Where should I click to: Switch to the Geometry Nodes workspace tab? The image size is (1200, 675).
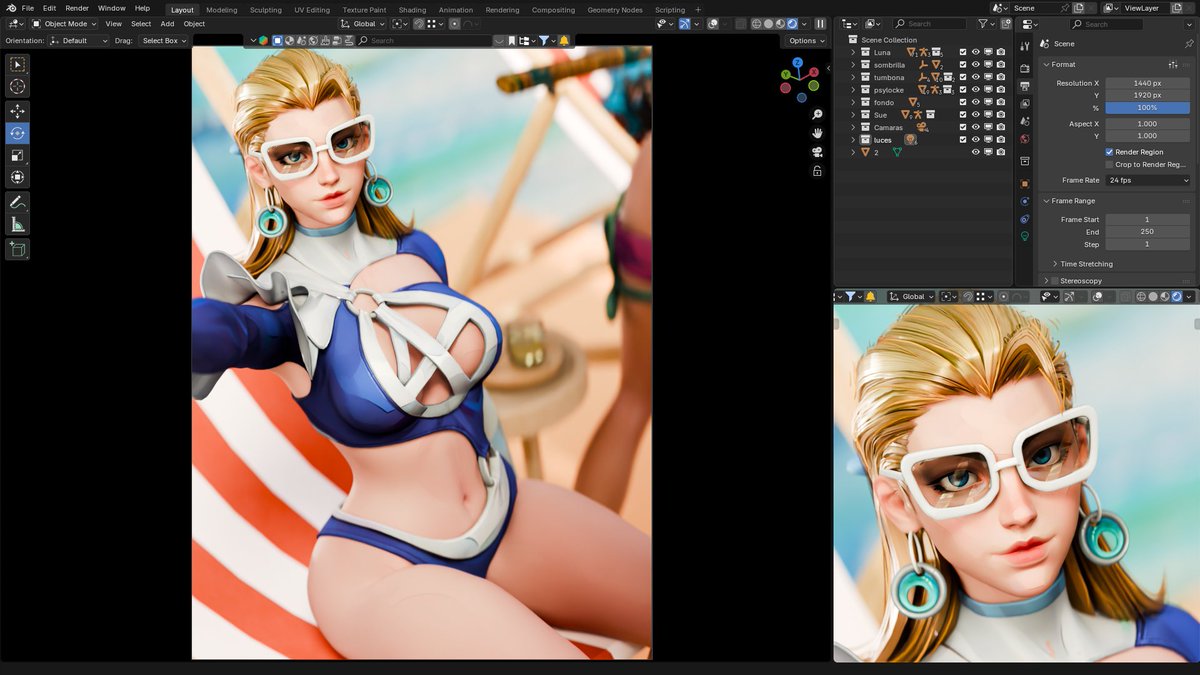coord(615,9)
